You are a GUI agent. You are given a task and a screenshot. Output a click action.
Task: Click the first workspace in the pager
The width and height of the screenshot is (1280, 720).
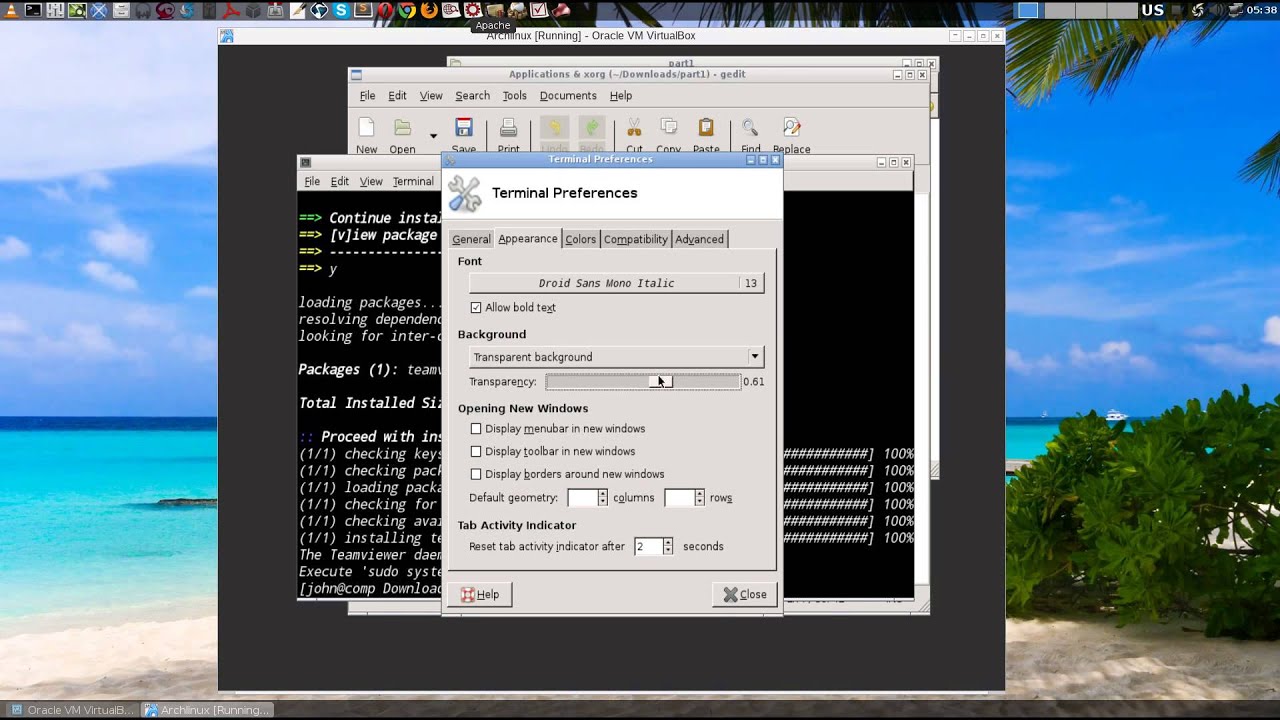pyautogui.click(x=1028, y=10)
